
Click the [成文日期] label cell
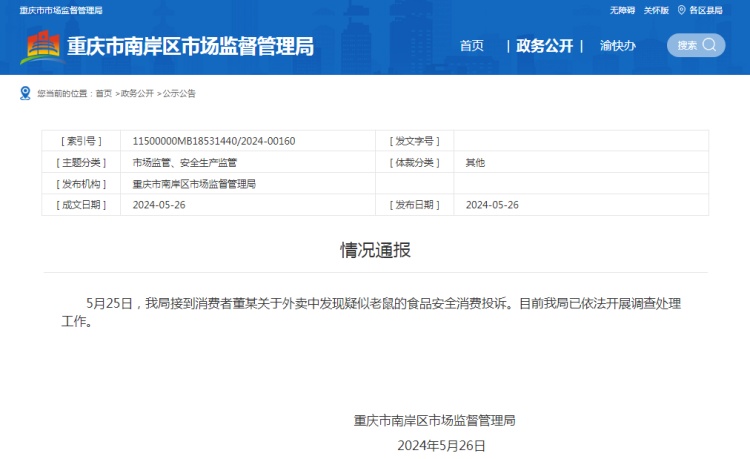pos(81,205)
